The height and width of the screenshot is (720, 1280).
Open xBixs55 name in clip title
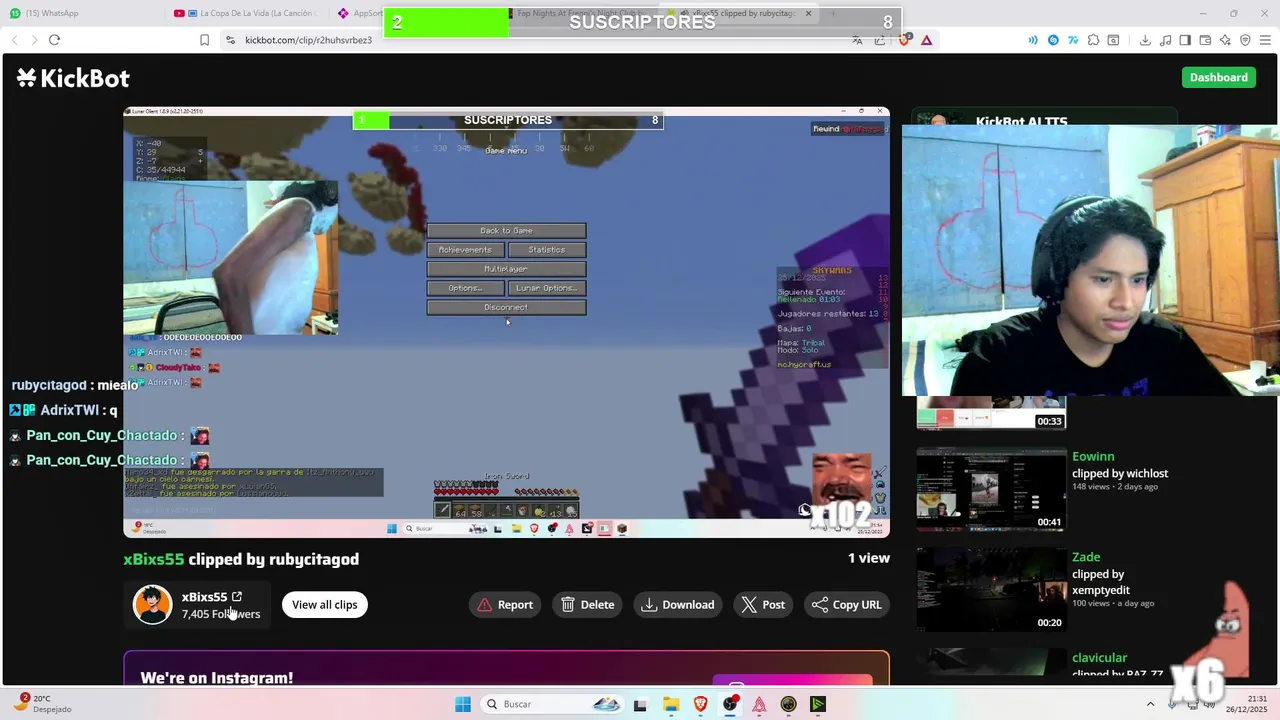coord(154,559)
